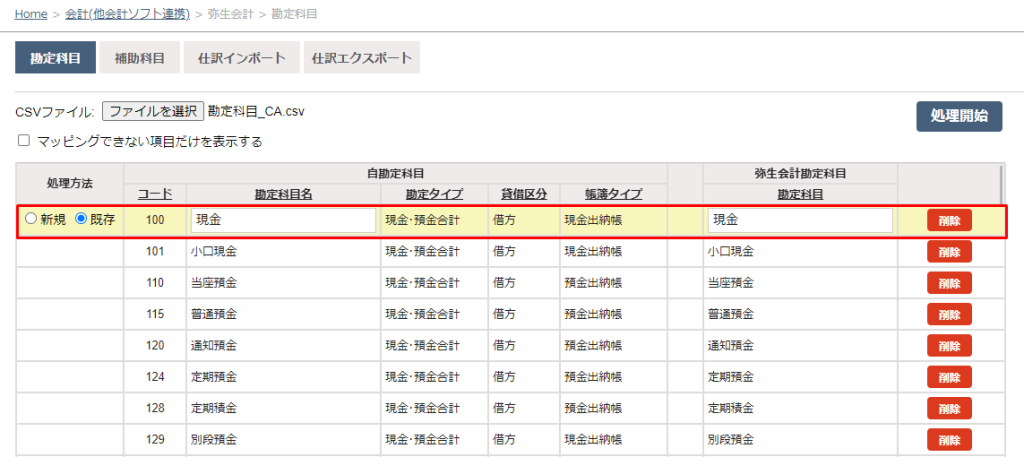This screenshot has height=457, width=1024.
Task: Select 当座預金 in the 勘定科目名 column
Action: [x=215, y=283]
